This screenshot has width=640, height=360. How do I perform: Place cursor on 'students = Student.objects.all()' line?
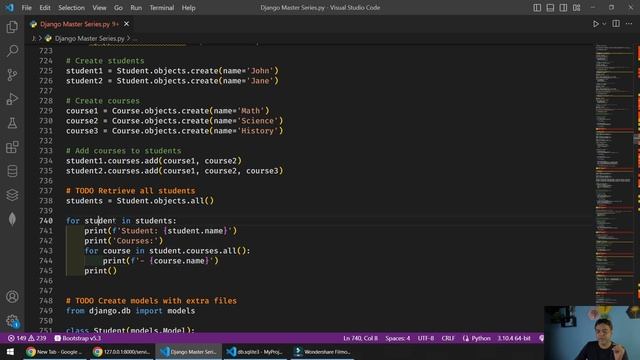click(140, 201)
